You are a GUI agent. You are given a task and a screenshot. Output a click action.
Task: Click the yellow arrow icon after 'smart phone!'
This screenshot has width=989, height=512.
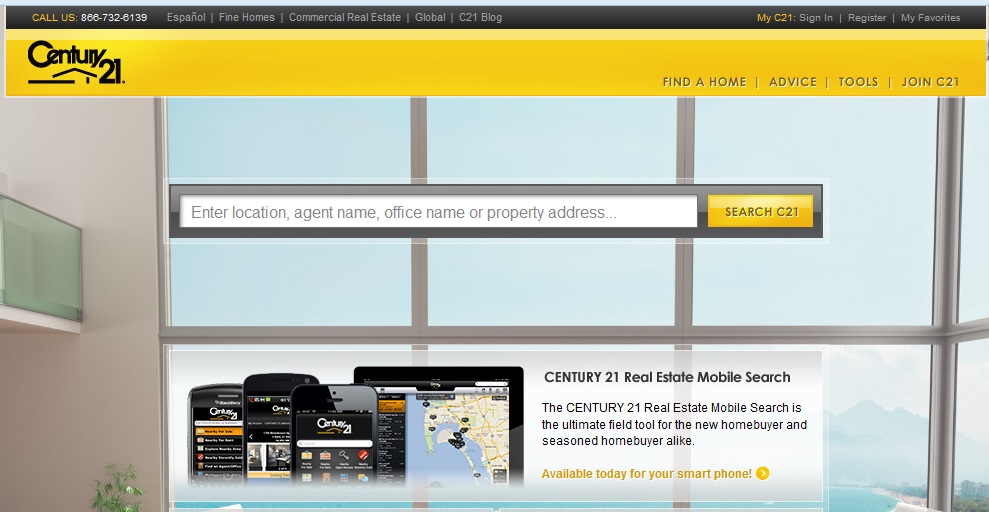pos(763,473)
